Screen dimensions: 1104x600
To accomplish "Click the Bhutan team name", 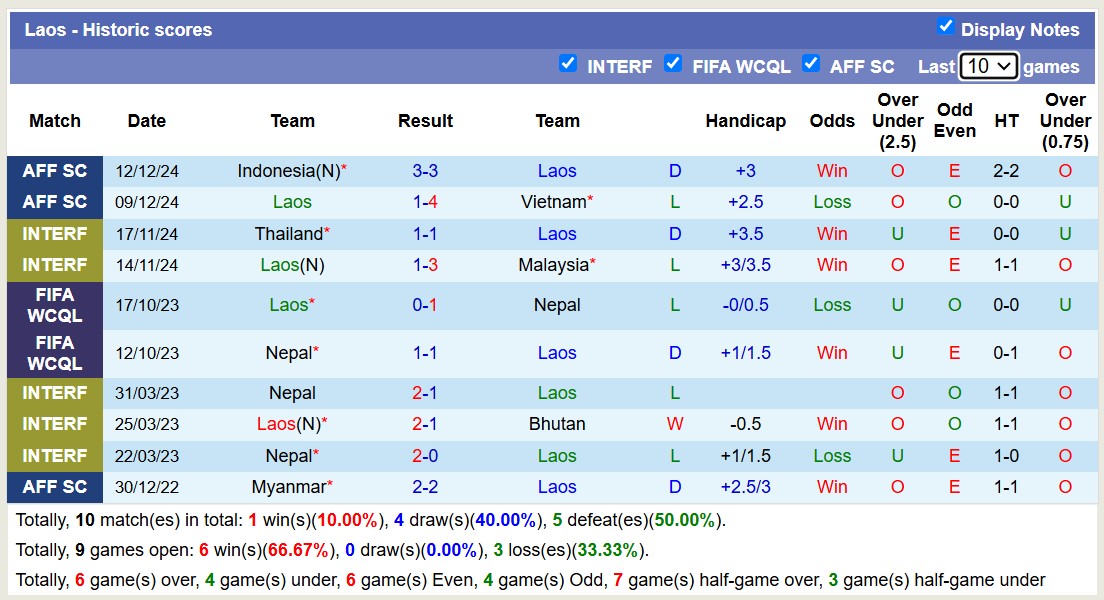I will pyautogui.click(x=557, y=424).
